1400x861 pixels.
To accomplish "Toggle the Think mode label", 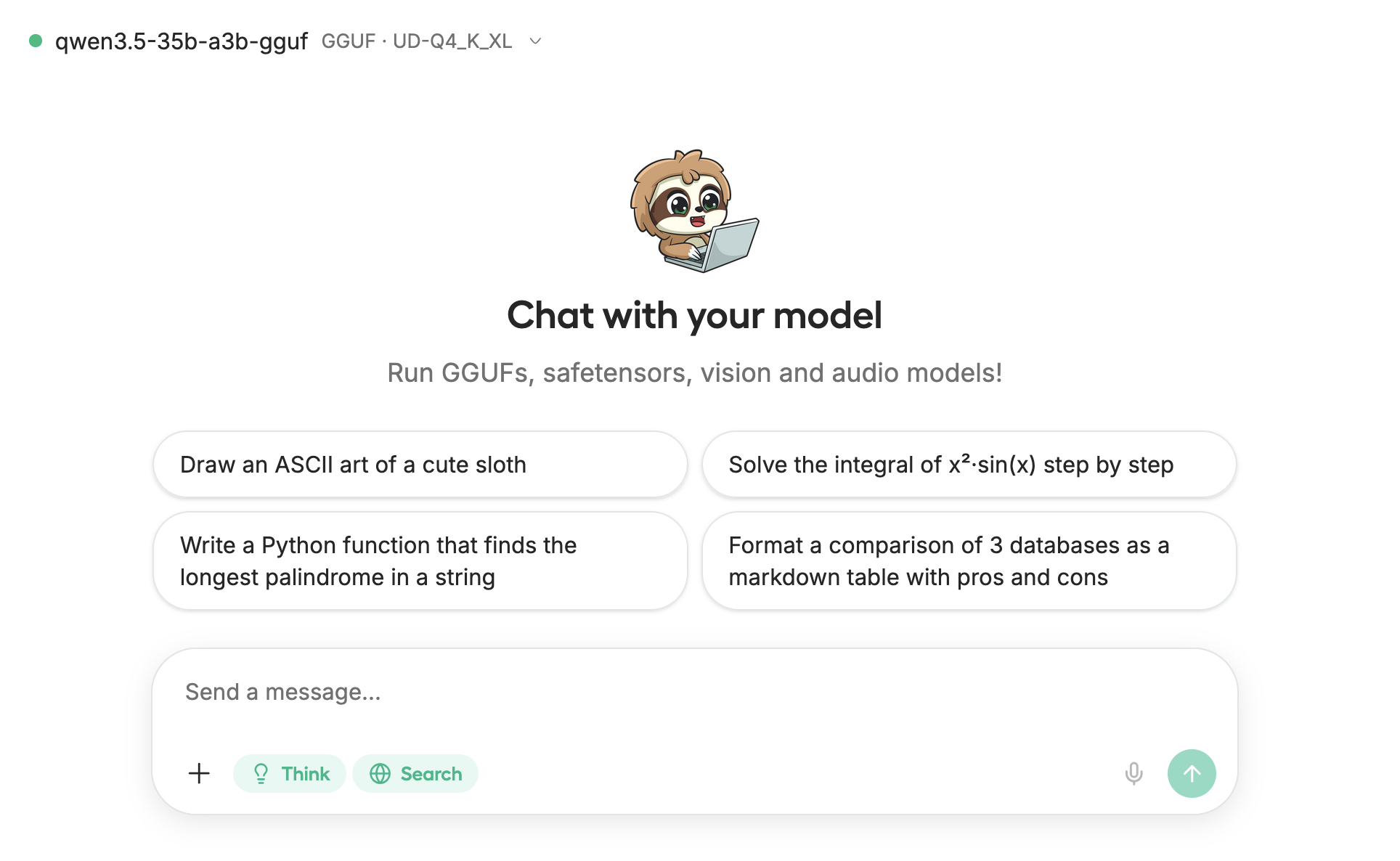I will tap(306, 774).
